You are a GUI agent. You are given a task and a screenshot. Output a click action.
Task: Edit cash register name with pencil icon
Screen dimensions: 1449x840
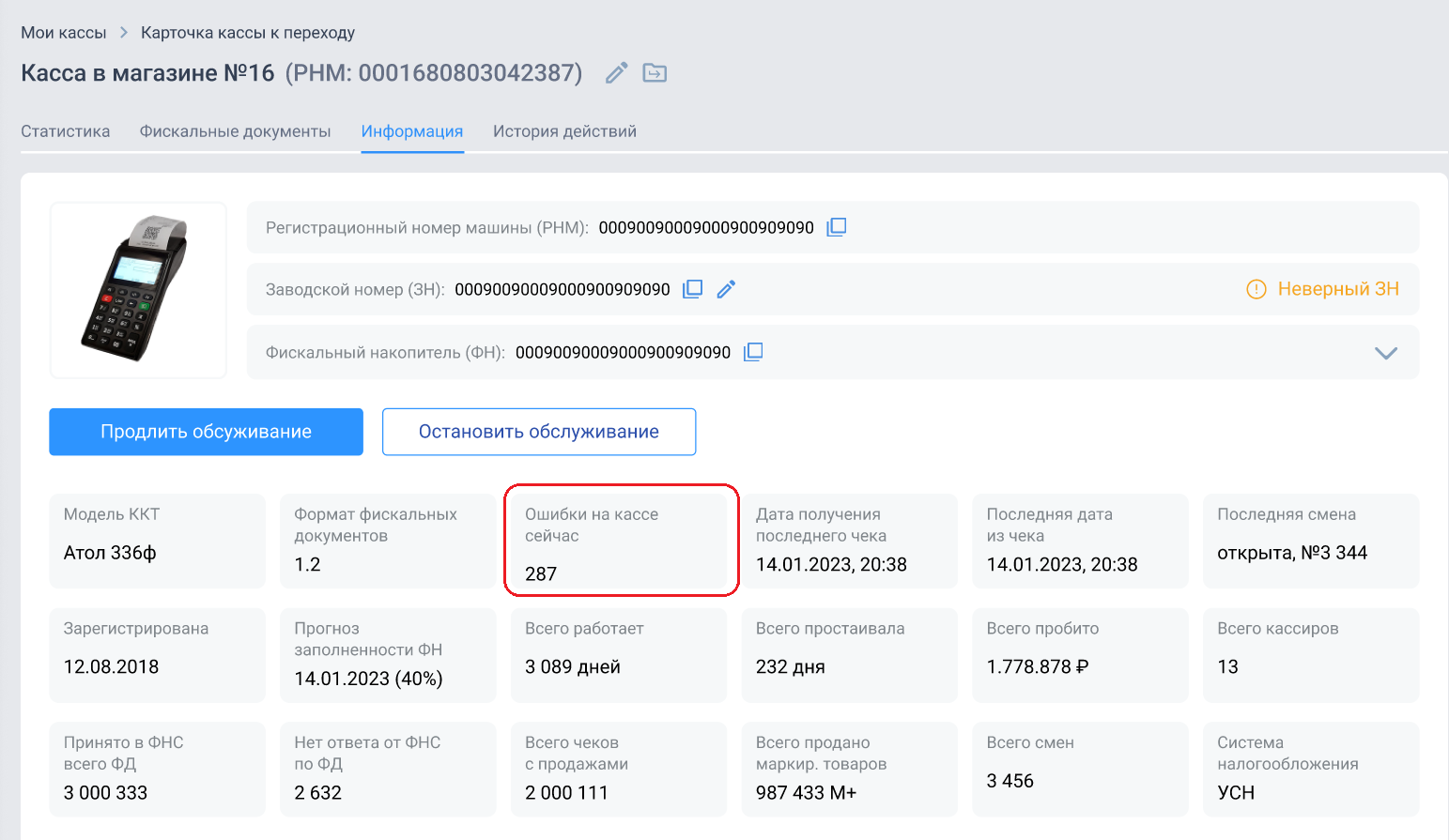click(616, 73)
